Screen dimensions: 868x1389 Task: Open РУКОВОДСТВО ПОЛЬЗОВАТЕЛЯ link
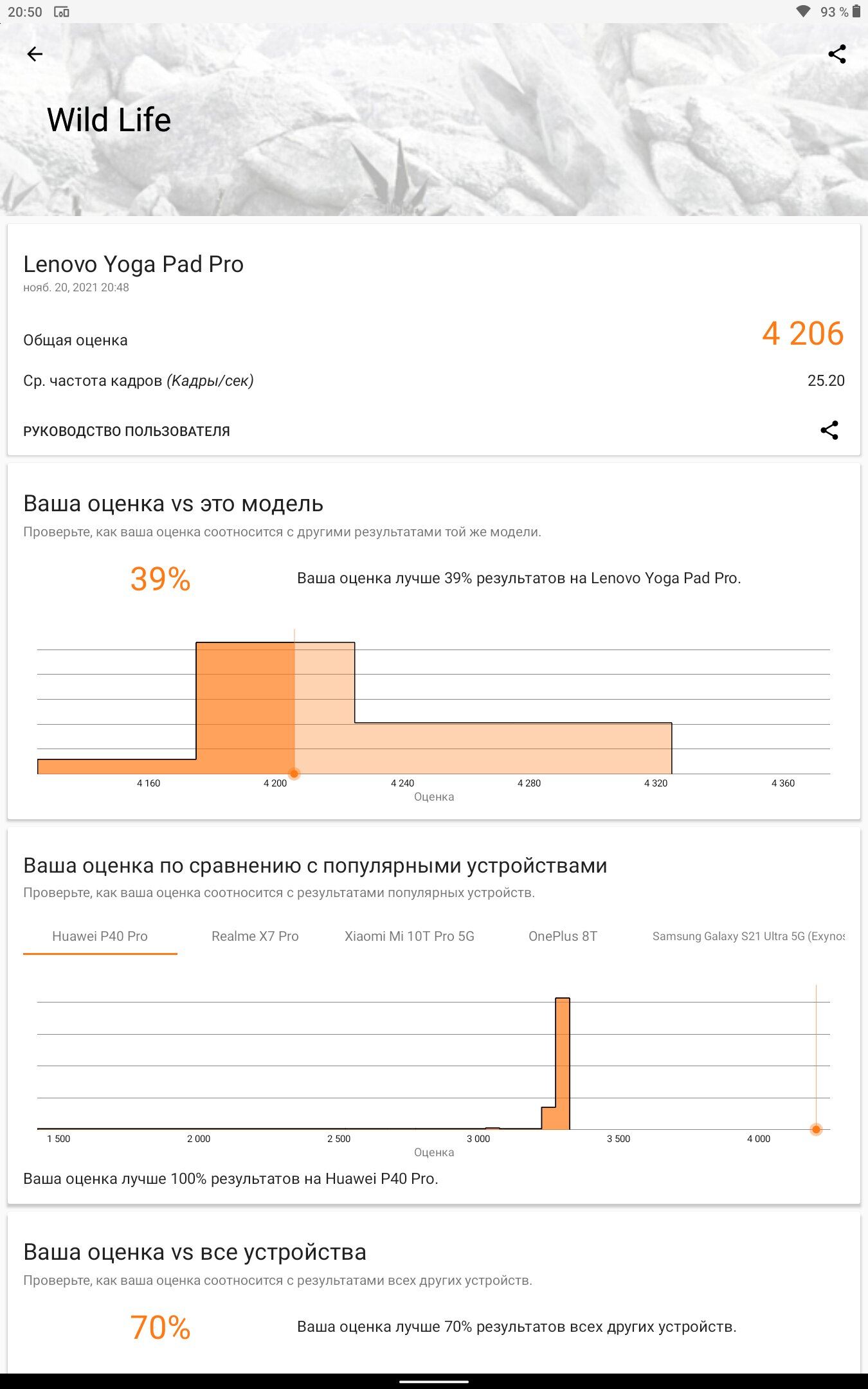(x=127, y=431)
